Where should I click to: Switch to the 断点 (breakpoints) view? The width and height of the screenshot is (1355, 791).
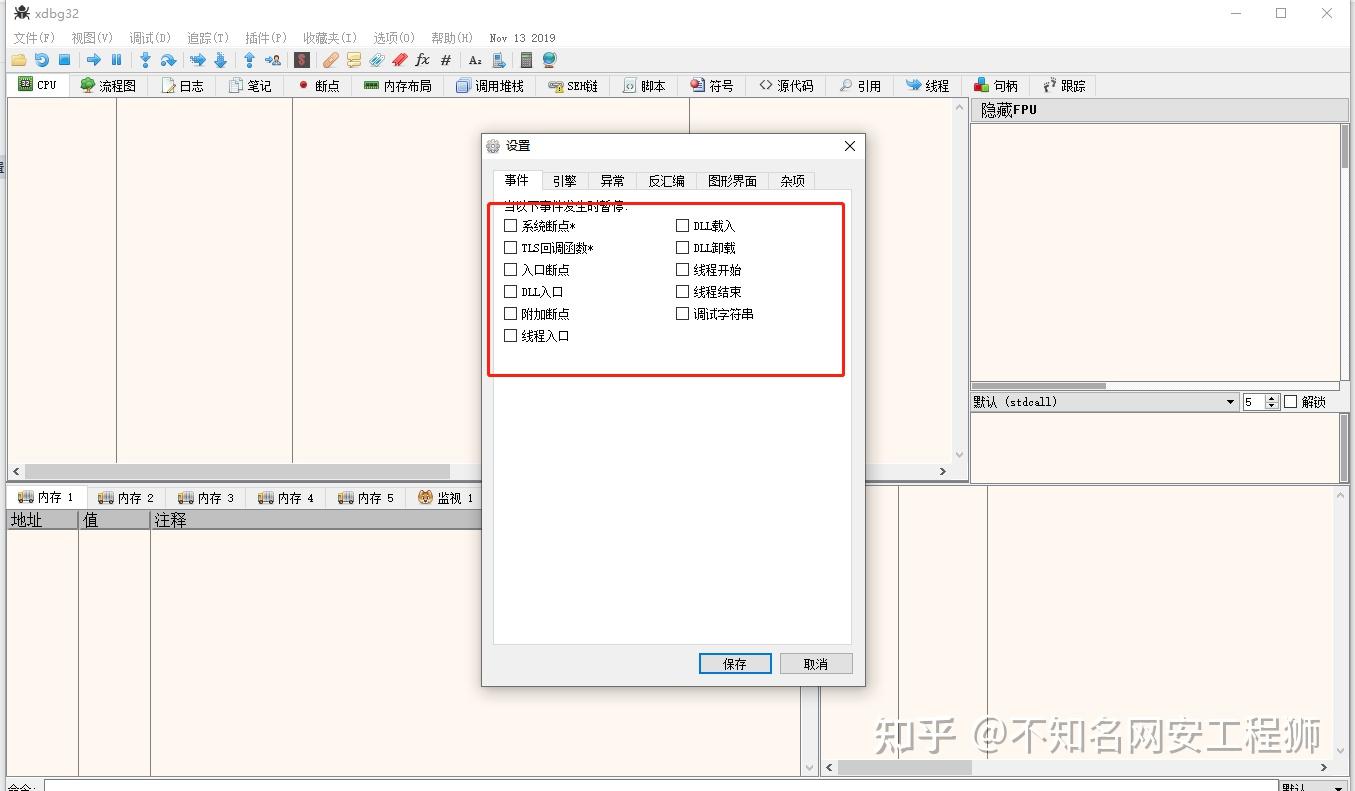point(318,85)
